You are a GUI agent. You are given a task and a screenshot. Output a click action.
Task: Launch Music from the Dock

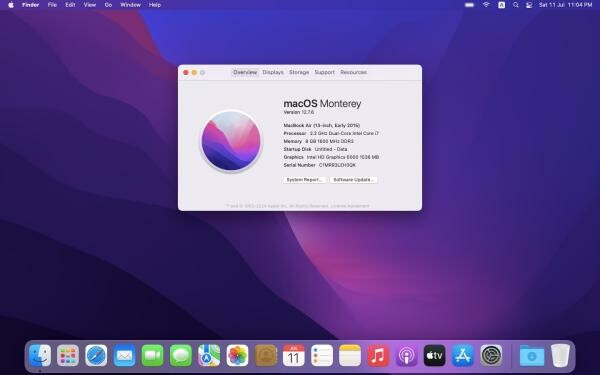pos(378,355)
